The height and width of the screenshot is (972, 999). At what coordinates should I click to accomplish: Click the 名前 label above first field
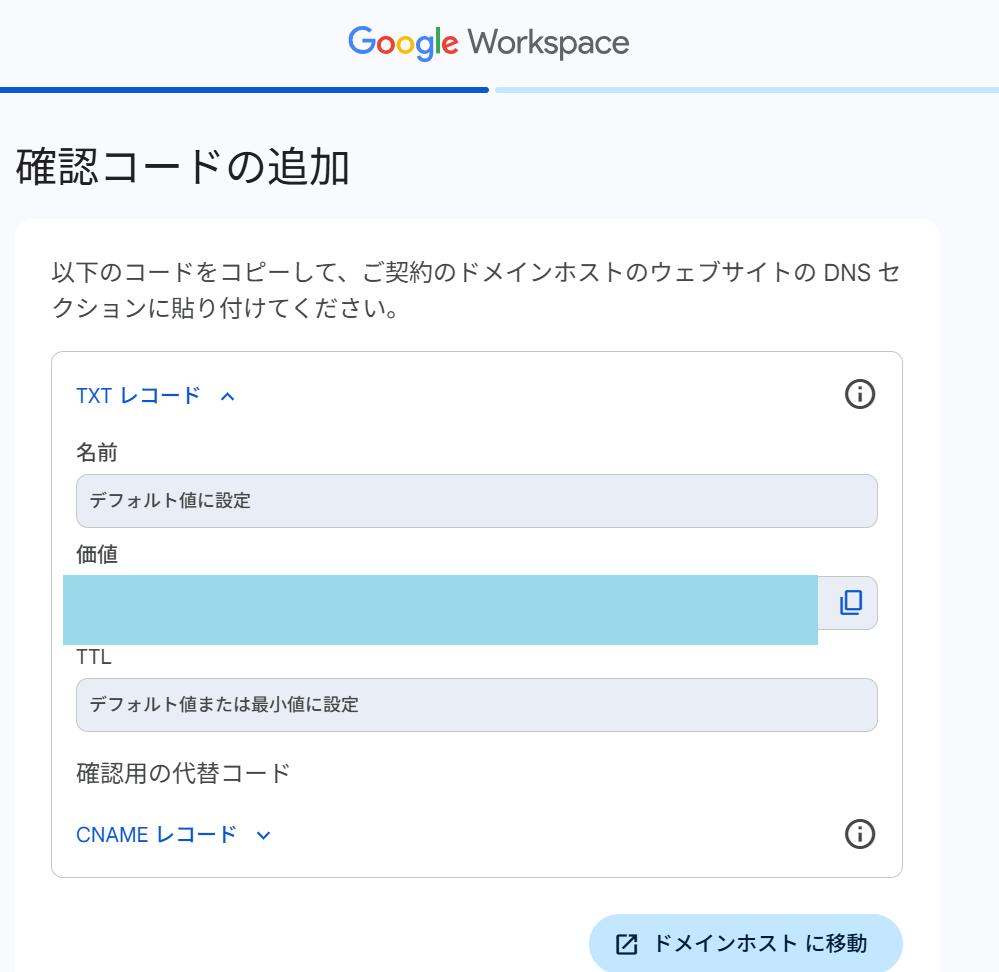click(97, 453)
